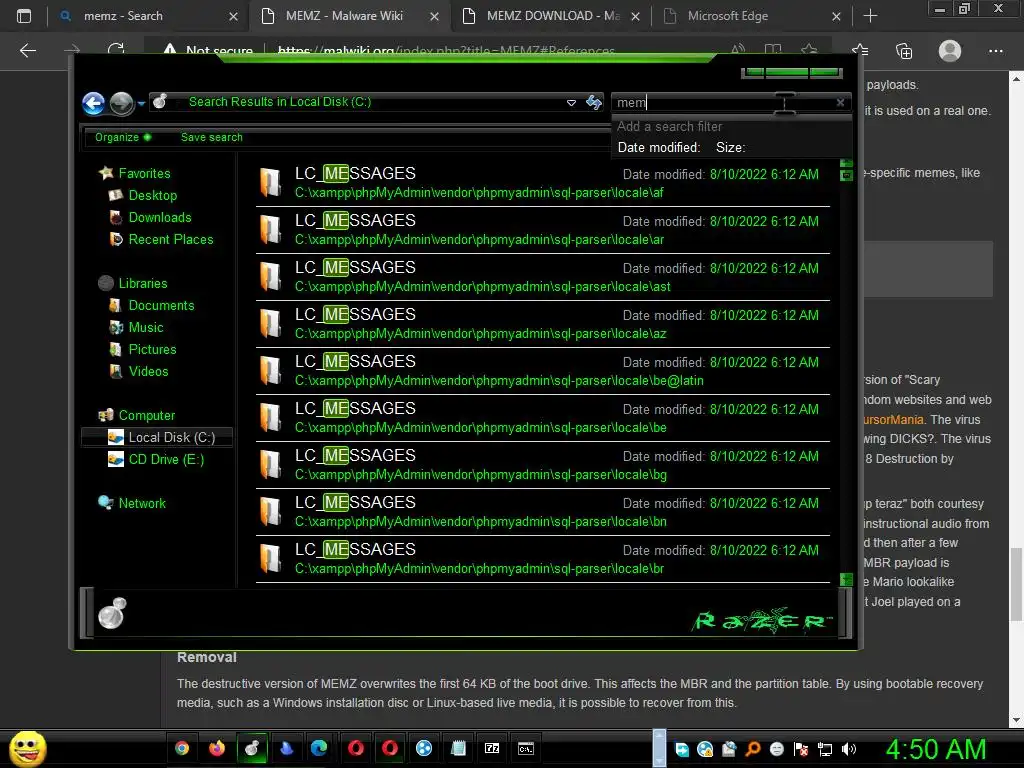Viewport: 1024px width, 768px height.
Task: Click folder icon of the locale\bg result
Action: (270, 465)
